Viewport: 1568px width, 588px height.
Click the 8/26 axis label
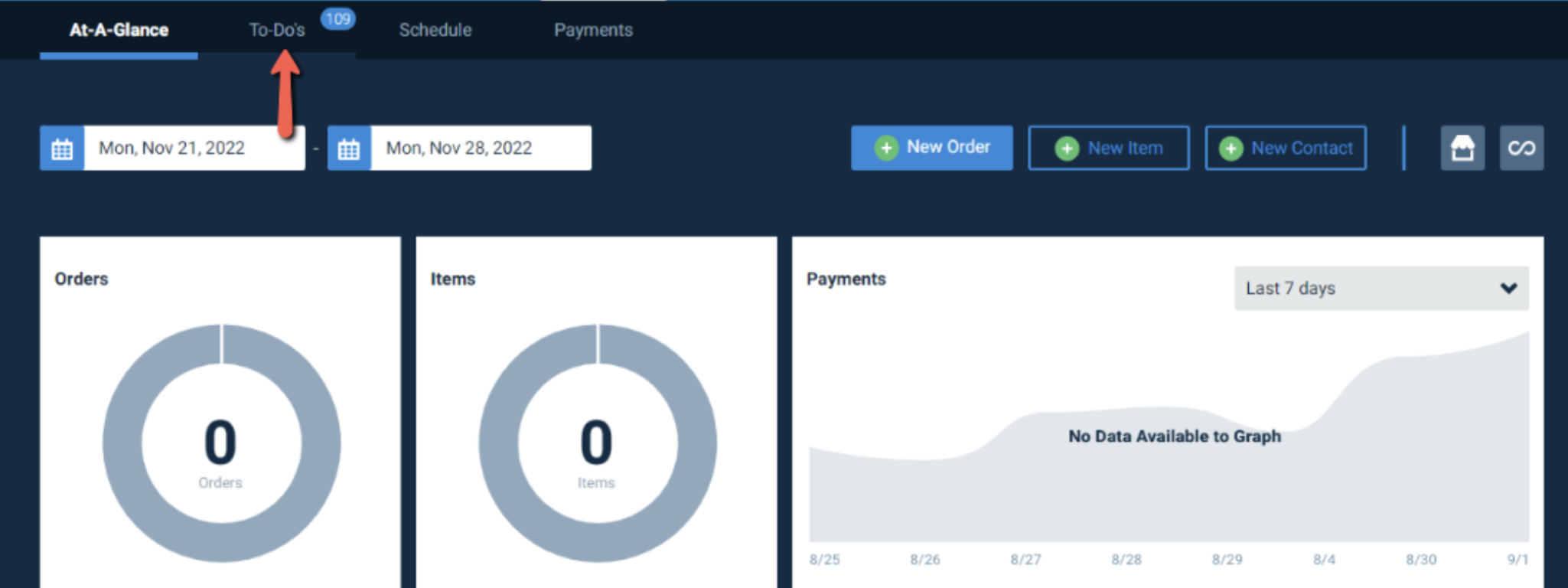click(x=924, y=560)
